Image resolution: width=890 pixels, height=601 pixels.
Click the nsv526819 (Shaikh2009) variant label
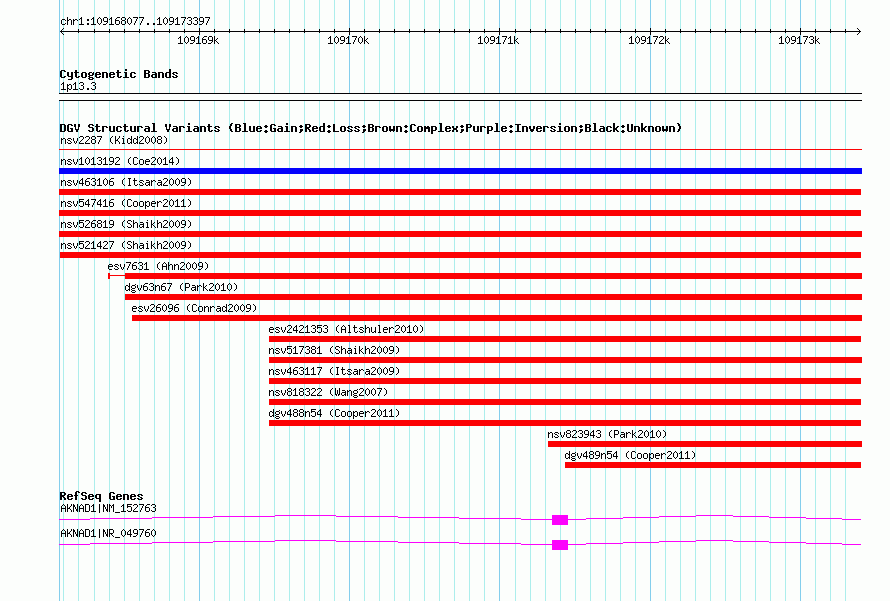tap(126, 224)
